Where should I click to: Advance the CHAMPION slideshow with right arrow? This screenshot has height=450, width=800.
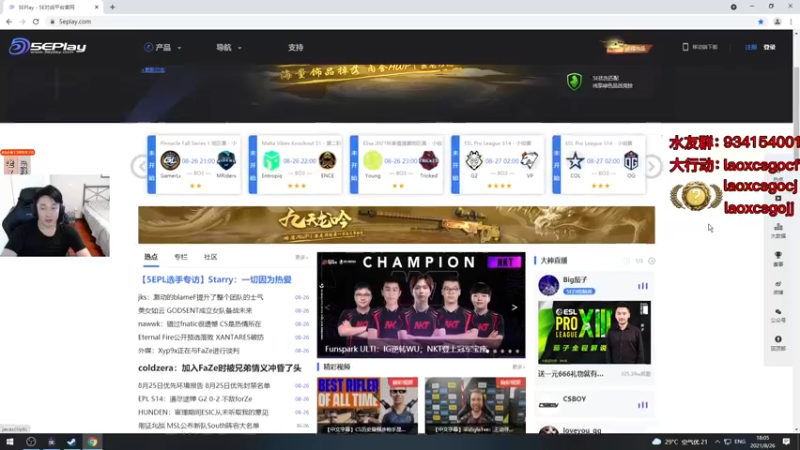coord(514,308)
